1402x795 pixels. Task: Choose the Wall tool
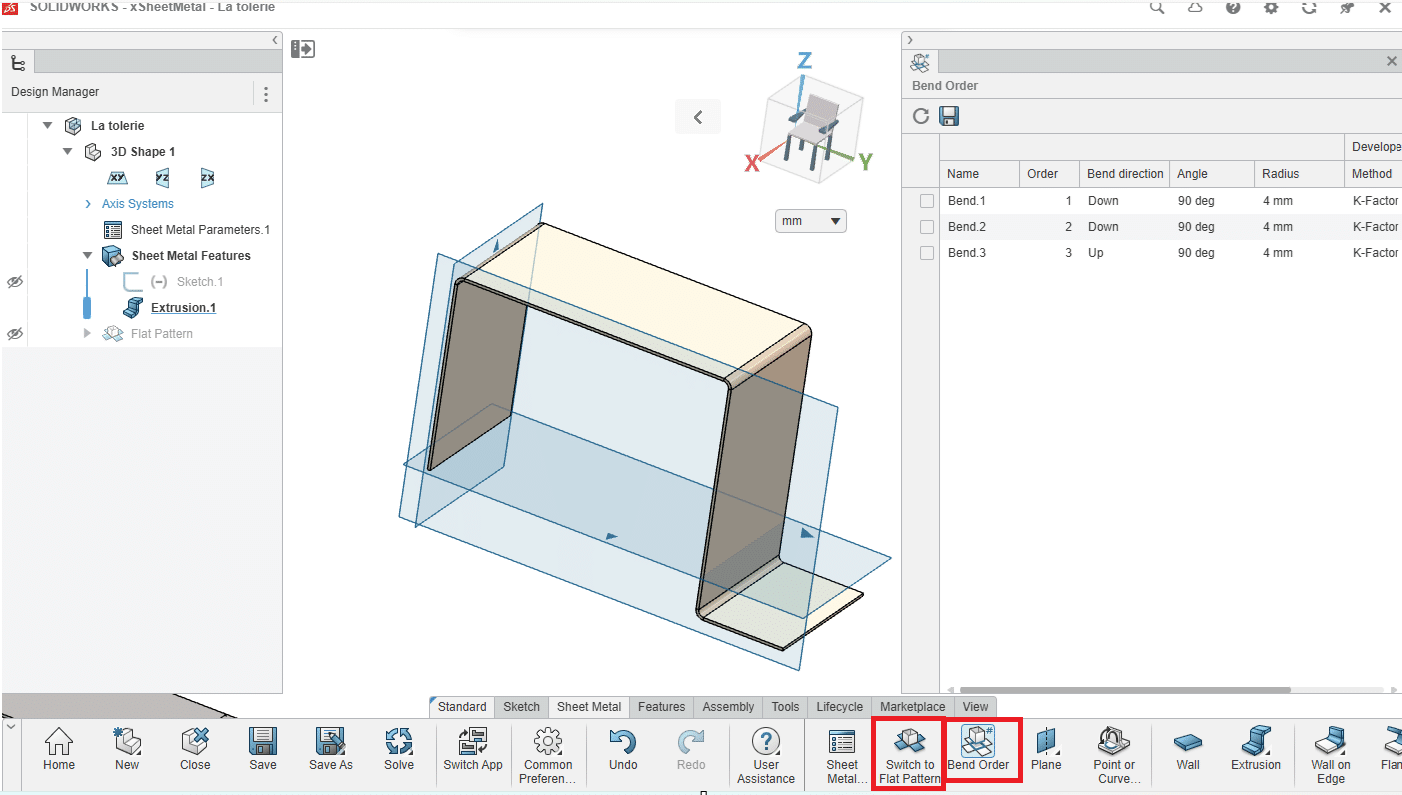[x=1188, y=749]
